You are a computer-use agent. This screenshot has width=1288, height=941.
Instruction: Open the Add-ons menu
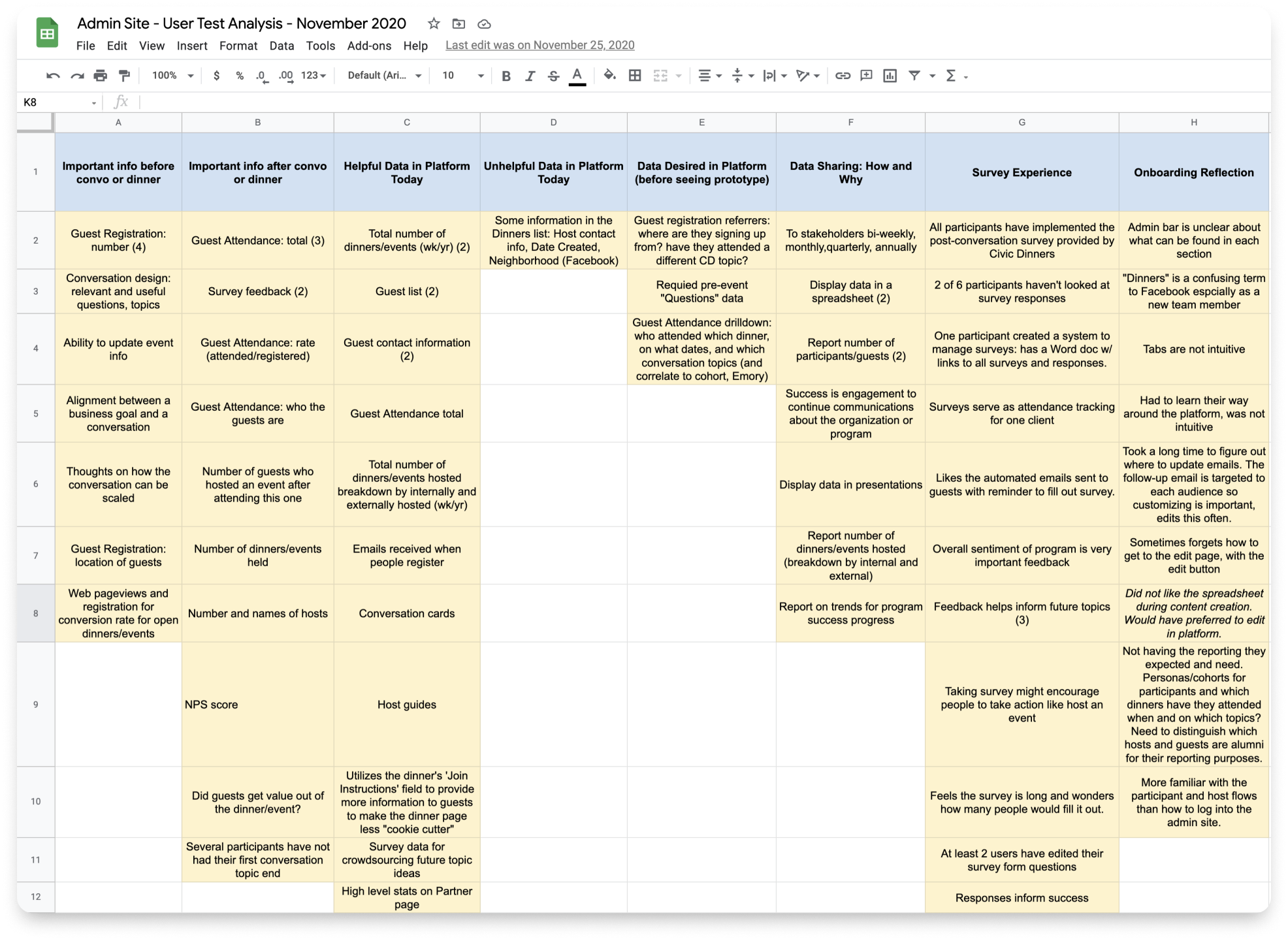[369, 46]
